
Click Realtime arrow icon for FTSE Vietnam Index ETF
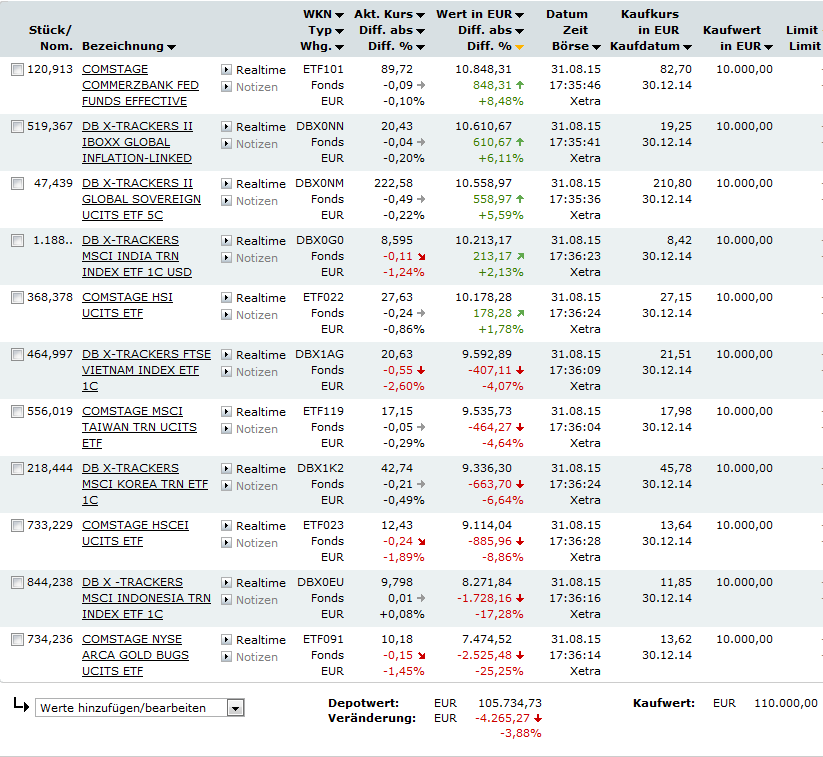(226, 354)
